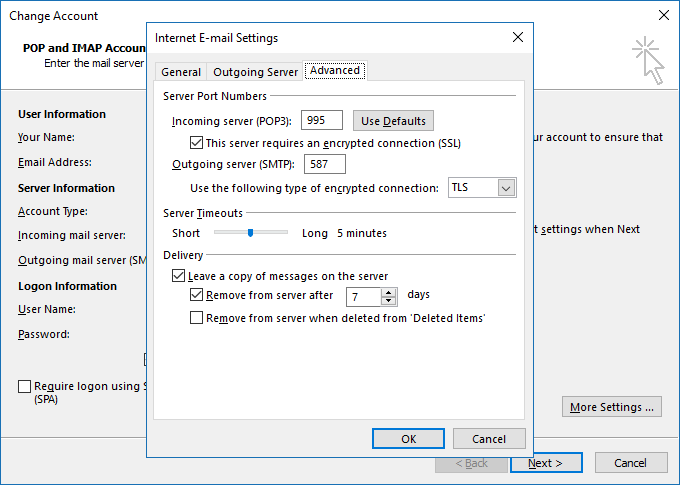Click the Use Defaults button

(x=393, y=121)
